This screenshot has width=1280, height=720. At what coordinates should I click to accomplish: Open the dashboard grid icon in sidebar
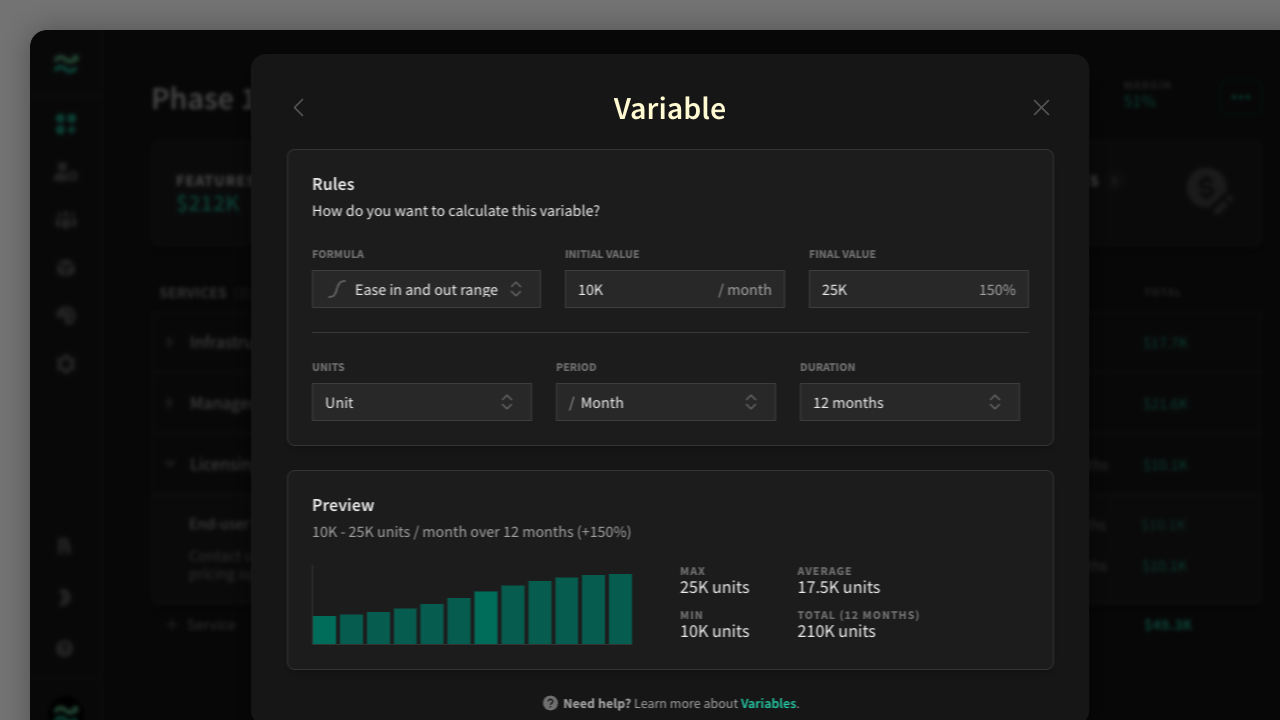(x=66, y=124)
